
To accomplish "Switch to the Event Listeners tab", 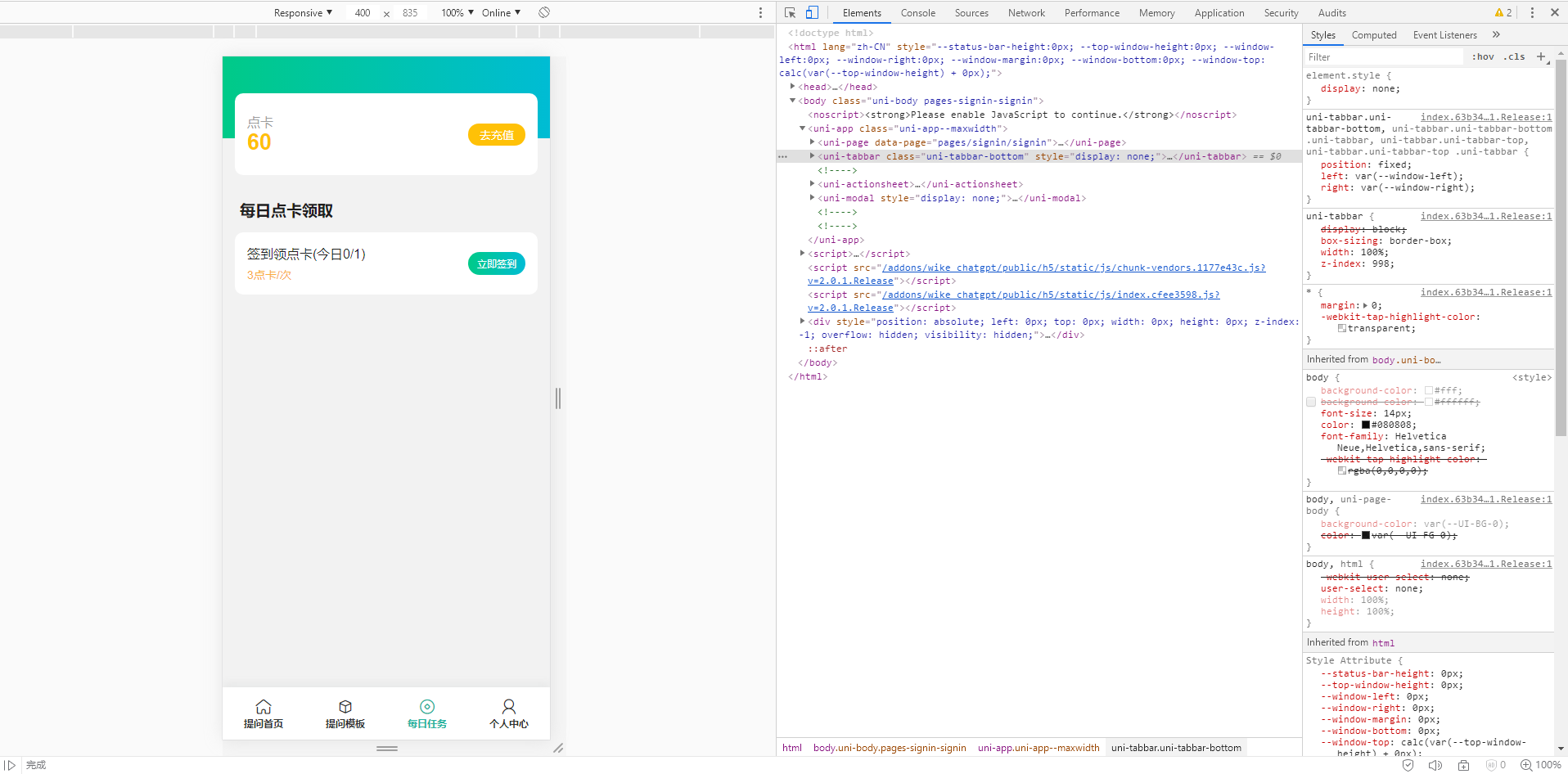I will coord(1444,35).
